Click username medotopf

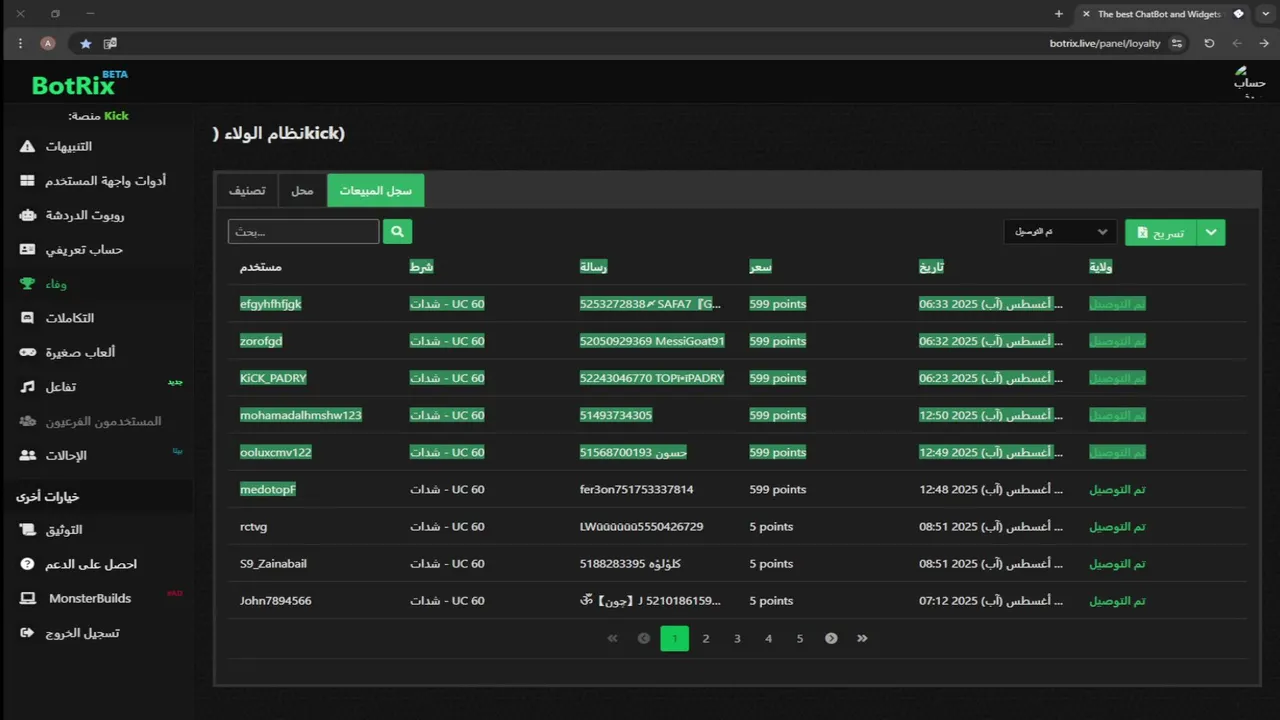pos(268,489)
